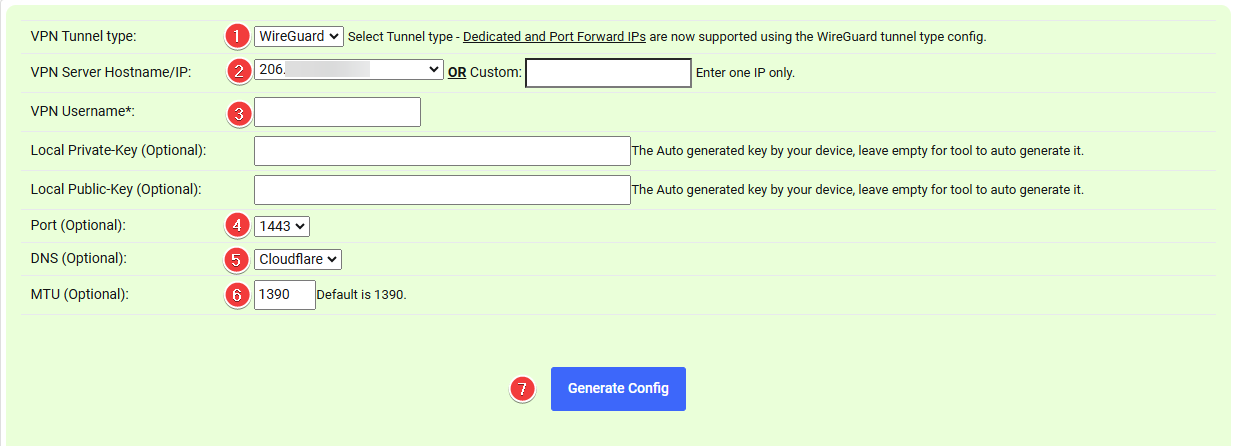Open Dedicated and Port Forward IPs link
1236x446 pixels.
pos(554,37)
